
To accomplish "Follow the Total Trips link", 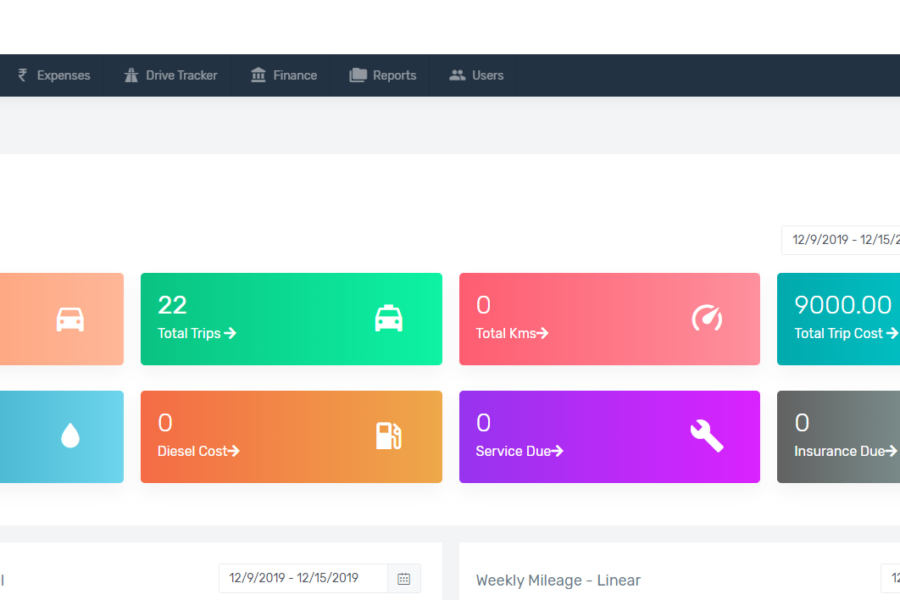I will pyautogui.click(x=197, y=333).
